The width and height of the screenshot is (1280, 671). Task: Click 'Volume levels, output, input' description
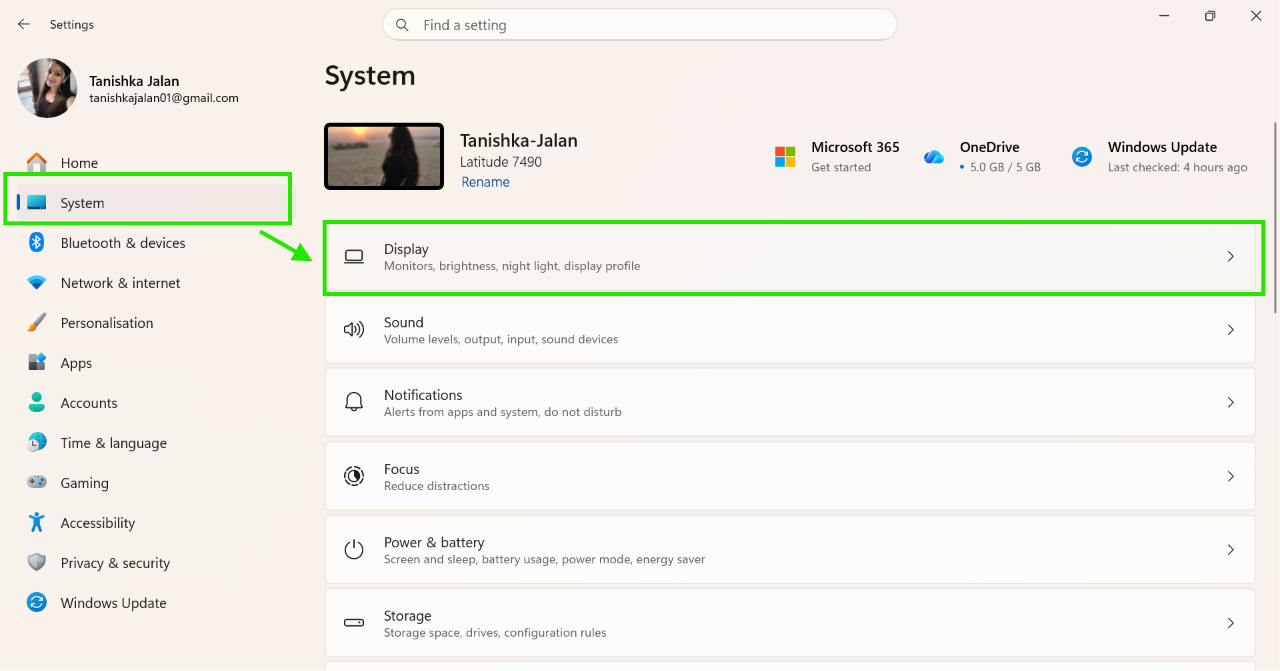(x=501, y=339)
